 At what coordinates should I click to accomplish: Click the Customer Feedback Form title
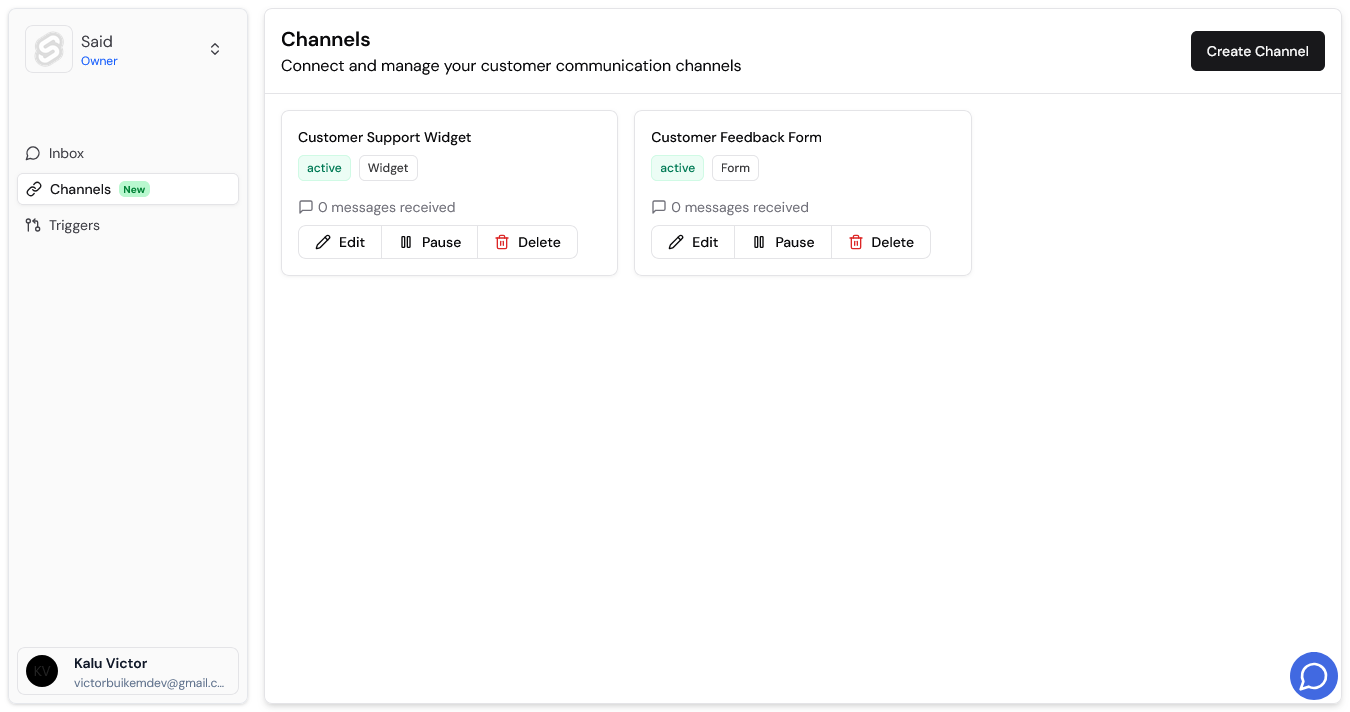pyautogui.click(x=736, y=137)
